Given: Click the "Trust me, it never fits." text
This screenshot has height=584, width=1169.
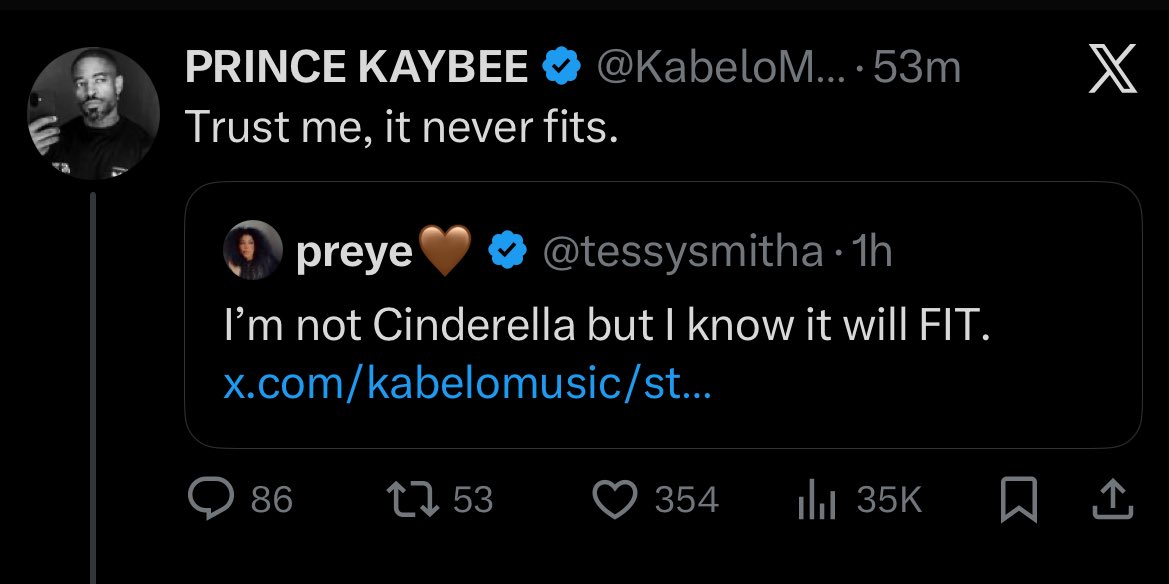Looking at the screenshot, I should (403, 128).
